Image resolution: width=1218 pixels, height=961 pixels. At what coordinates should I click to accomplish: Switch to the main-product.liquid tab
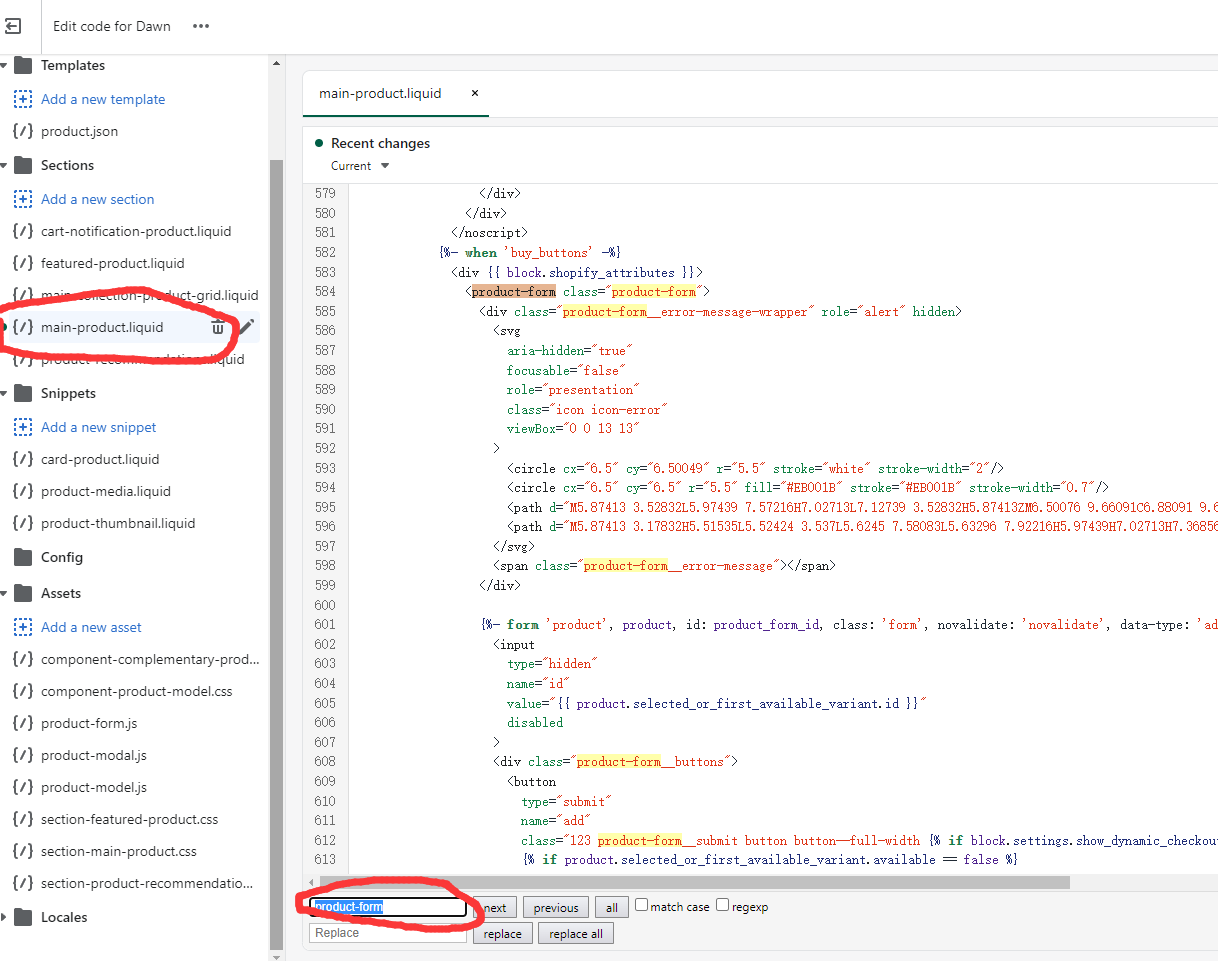pyautogui.click(x=380, y=93)
